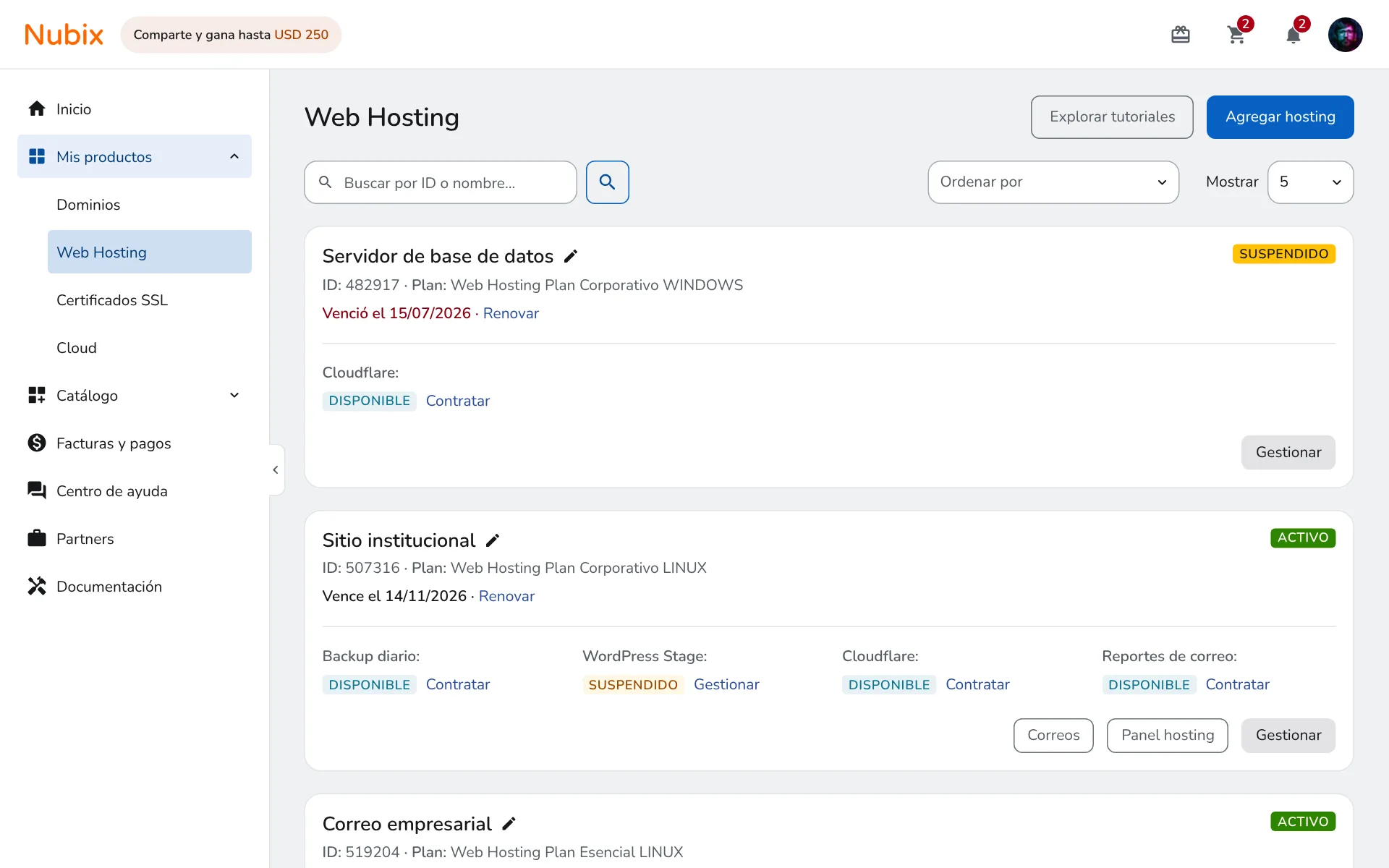Open Correos for Sitio institucional
1389x868 pixels.
coord(1053,736)
